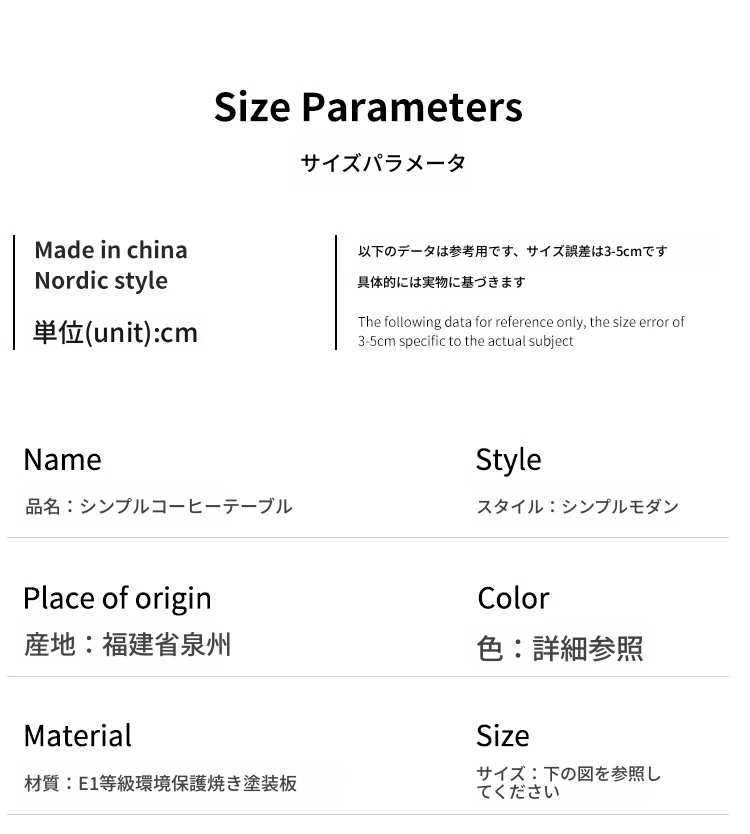Select the 産地：福建省泉州 text
This screenshot has height=834, width=750.
pos(127,644)
